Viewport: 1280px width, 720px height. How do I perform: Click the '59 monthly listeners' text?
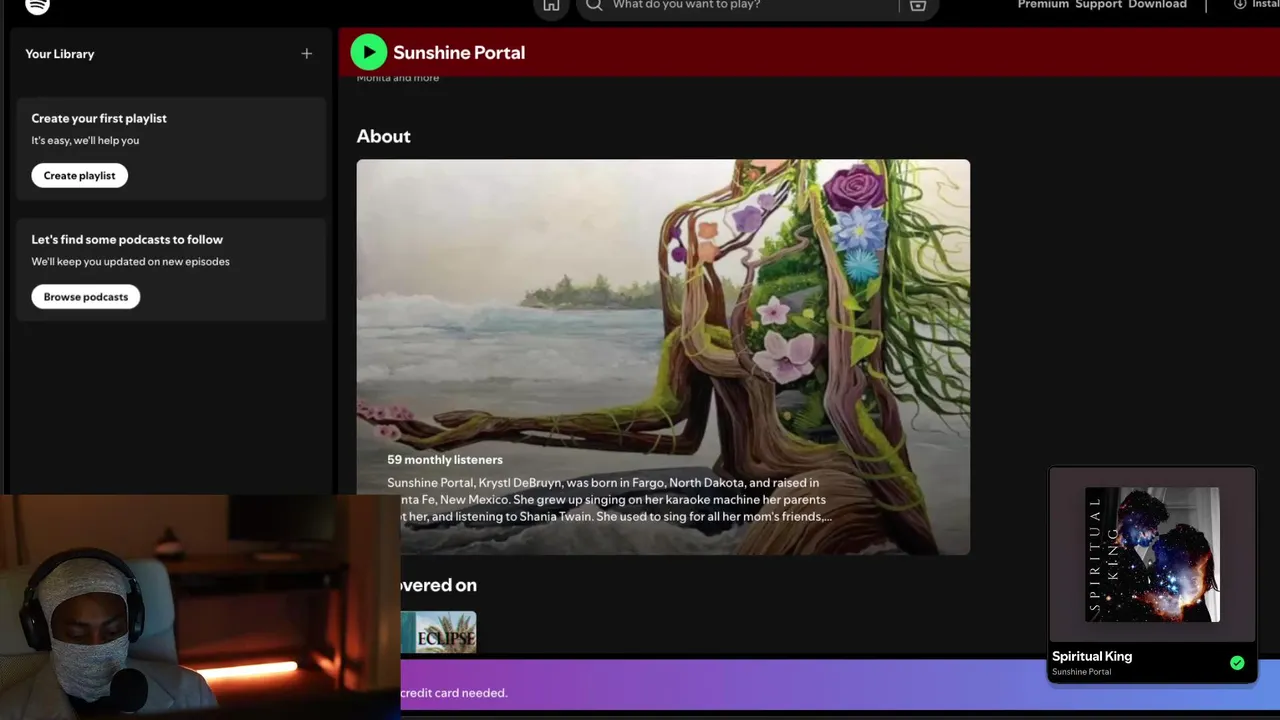pos(445,460)
